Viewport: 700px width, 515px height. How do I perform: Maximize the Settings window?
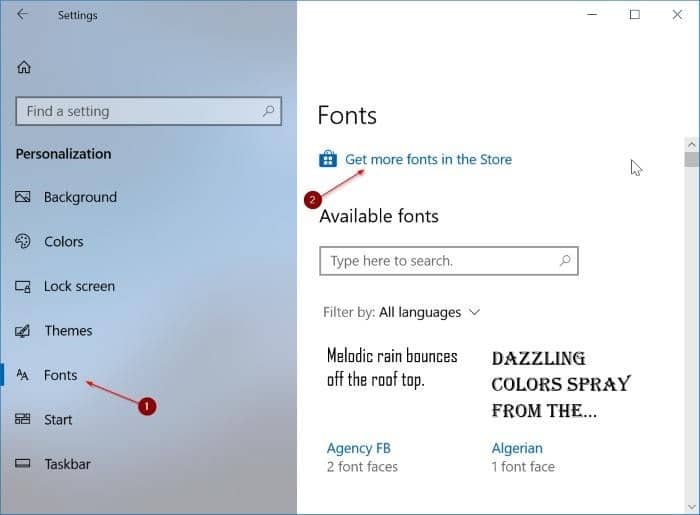(634, 15)
